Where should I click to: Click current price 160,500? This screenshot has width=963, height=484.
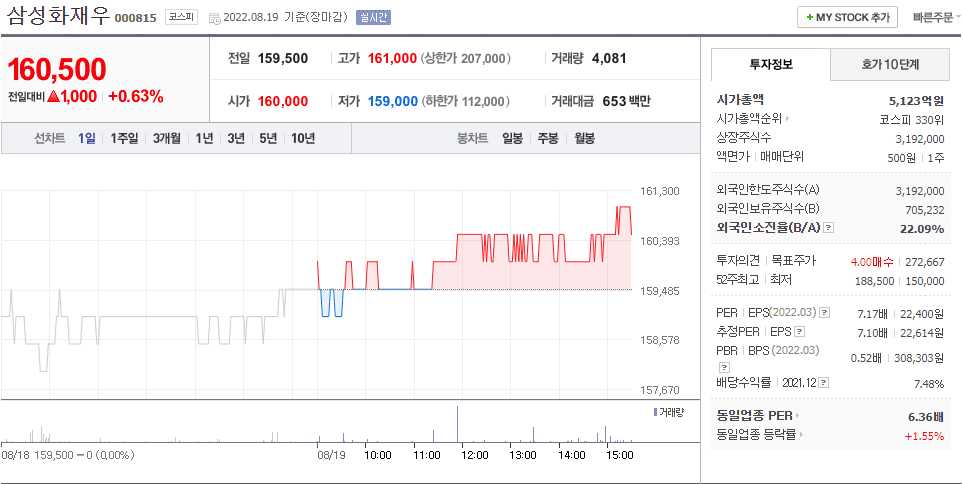(57, 69)
